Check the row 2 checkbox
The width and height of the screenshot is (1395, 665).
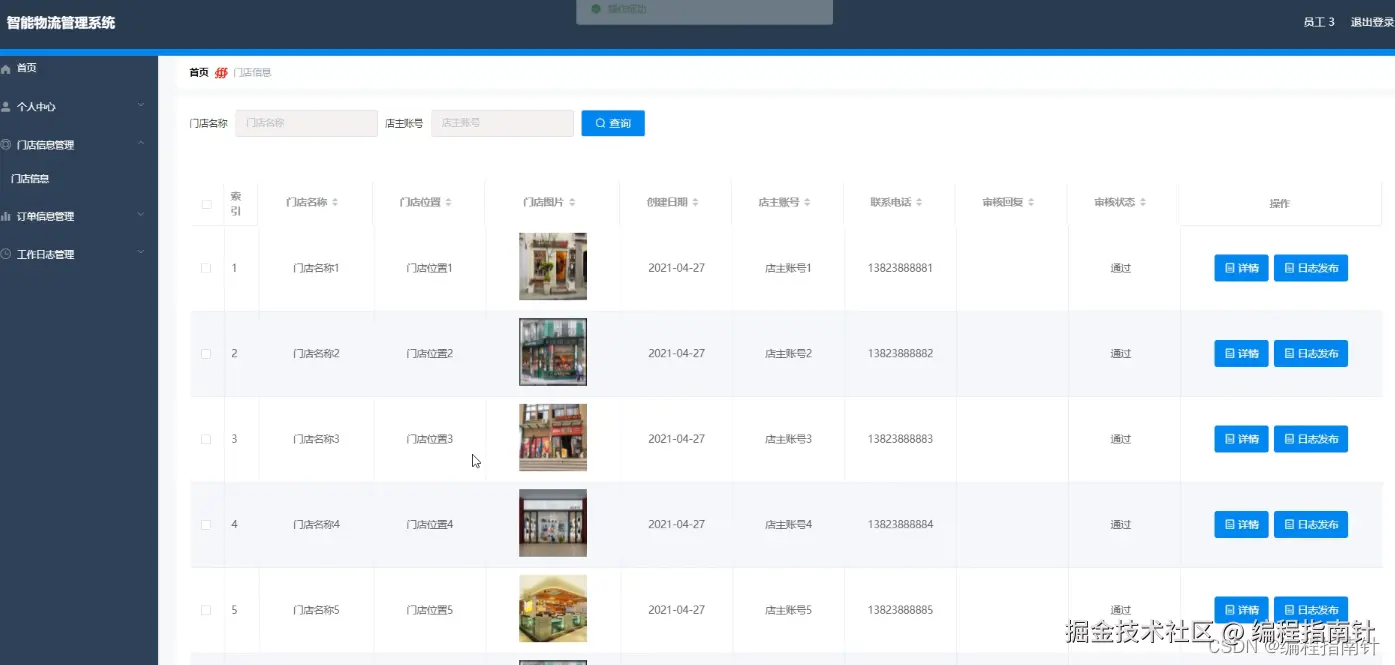coord(206,354)
